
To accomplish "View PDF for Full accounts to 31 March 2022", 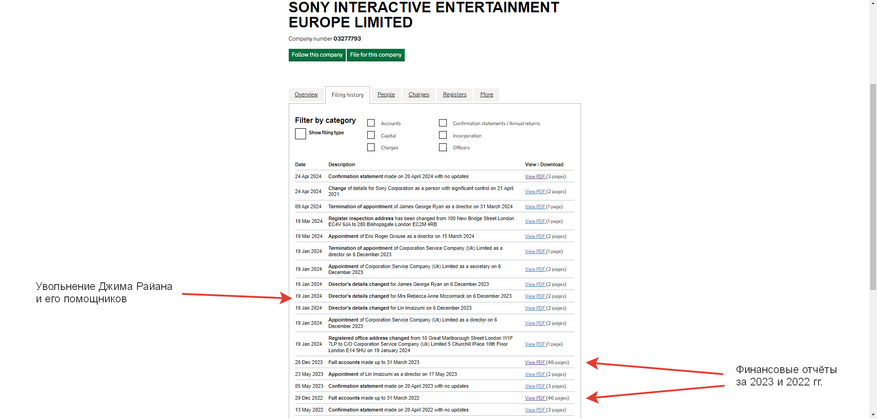I will click(x=535, y=398).
